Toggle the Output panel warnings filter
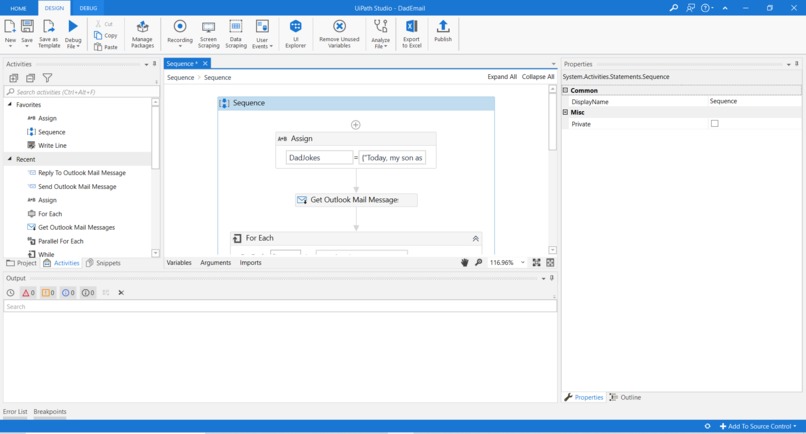The height and width of the screenshot is (434, 806). (48, 293)
